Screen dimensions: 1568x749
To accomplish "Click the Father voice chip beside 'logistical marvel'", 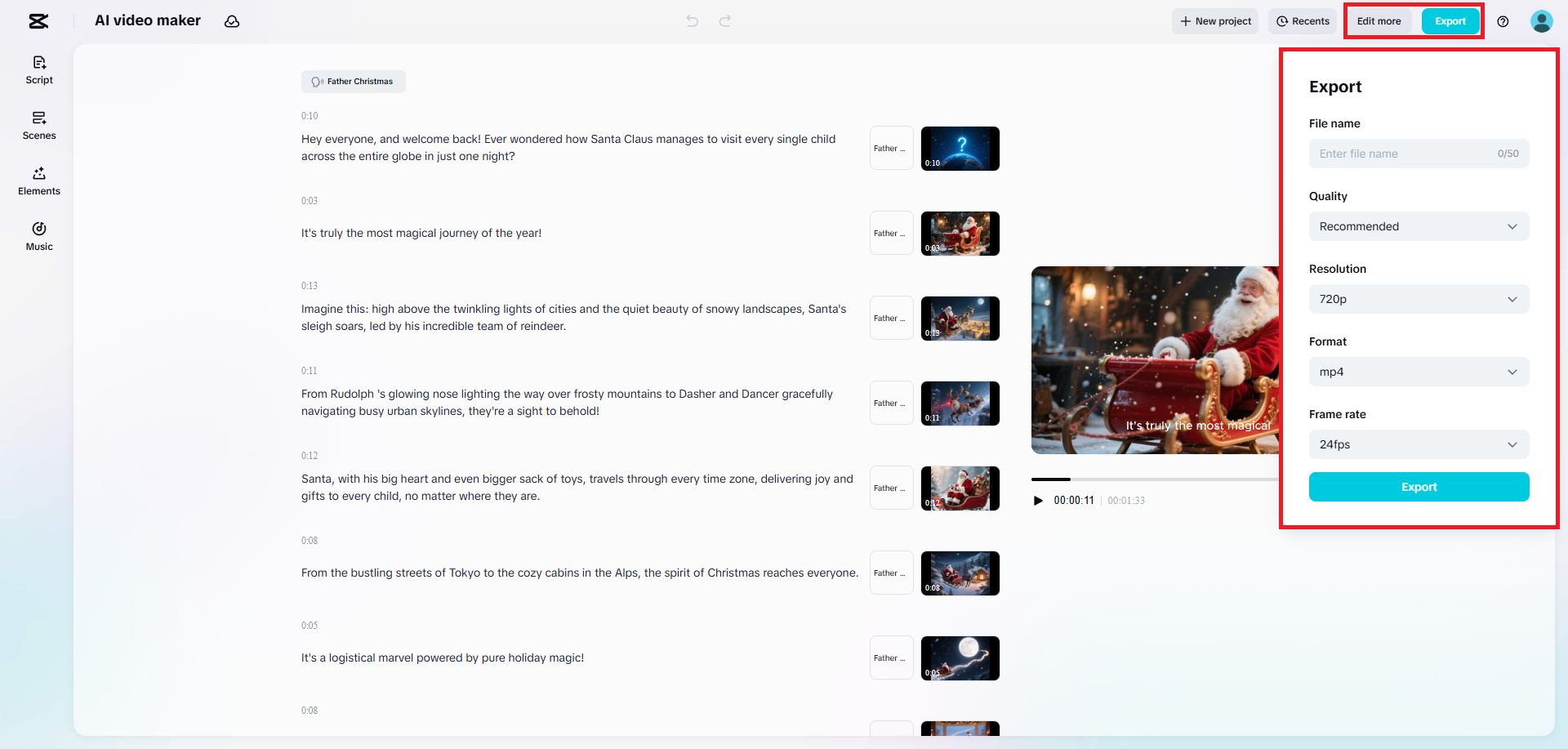I will coord(892,658).
